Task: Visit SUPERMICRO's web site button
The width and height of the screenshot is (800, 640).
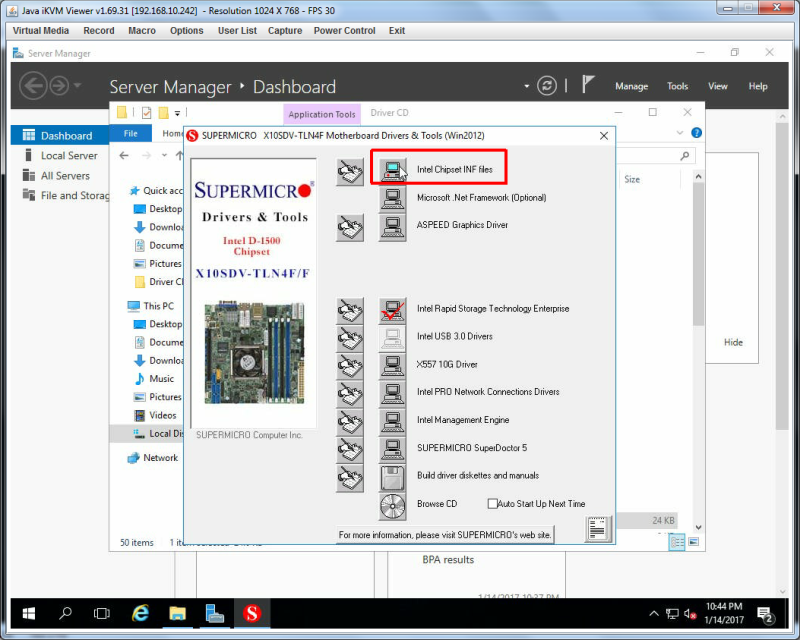Action: click(x=445, y=535)
